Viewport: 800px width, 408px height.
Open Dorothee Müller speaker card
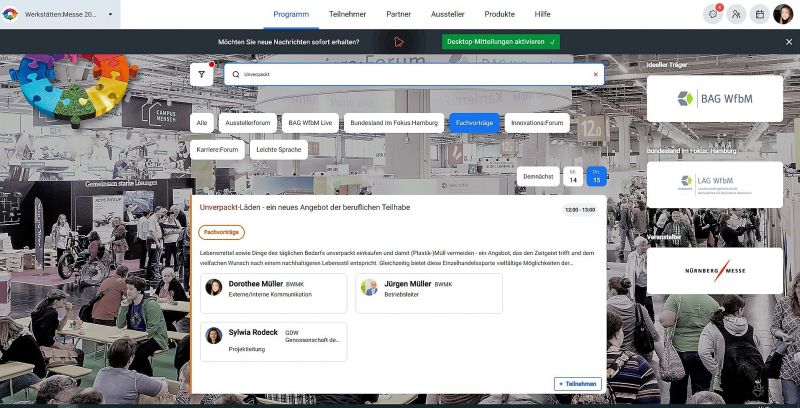274,293
